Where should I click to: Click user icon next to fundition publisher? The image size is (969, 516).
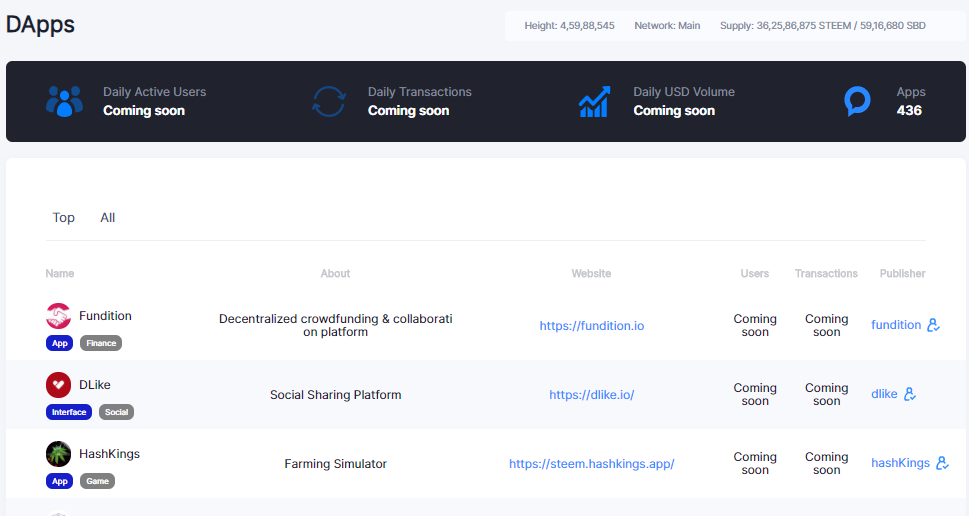tap(934, 325)
